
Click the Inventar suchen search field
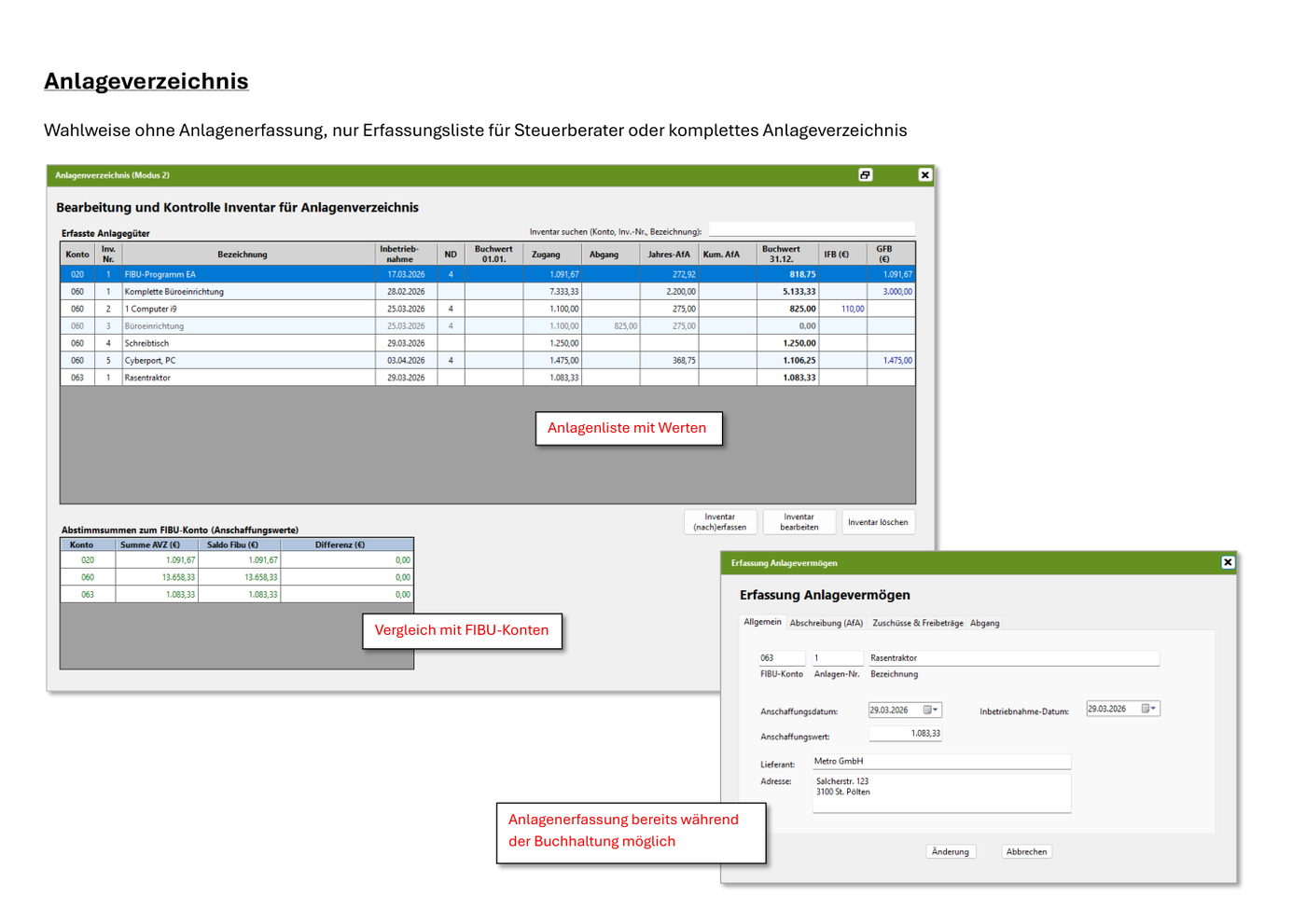[812, 229]
